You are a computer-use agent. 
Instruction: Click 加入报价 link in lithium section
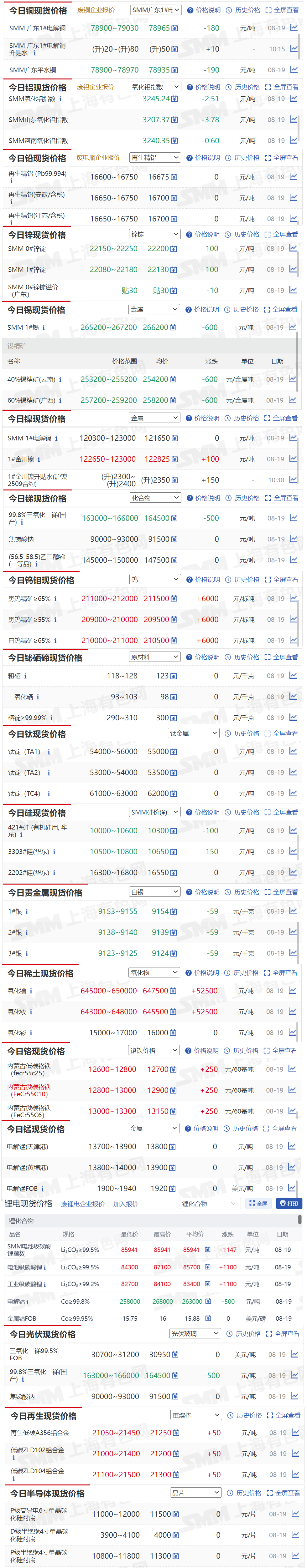pos(126,1204)
